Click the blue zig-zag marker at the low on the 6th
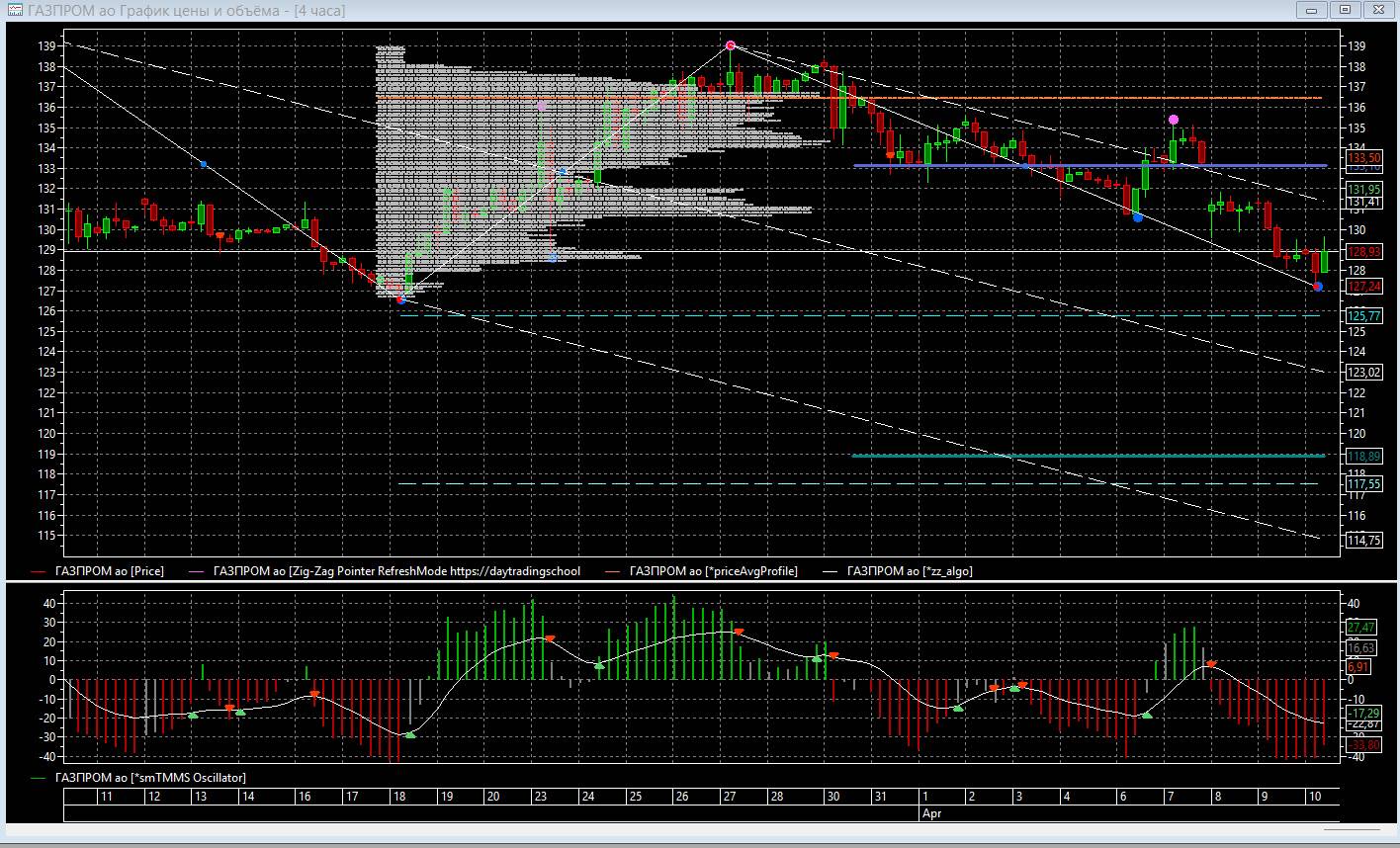Screen dimensions: 1400x848 click(1138, 217)
